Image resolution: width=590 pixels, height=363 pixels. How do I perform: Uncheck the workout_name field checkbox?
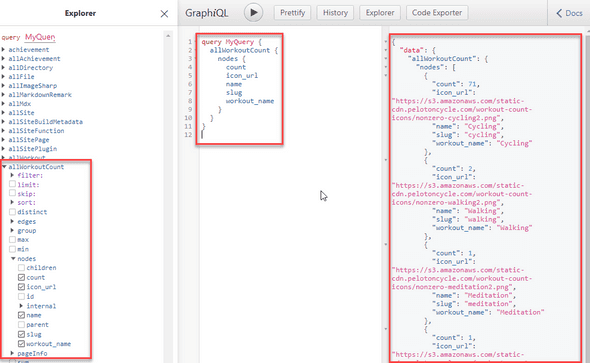click(x=21, y=344)
